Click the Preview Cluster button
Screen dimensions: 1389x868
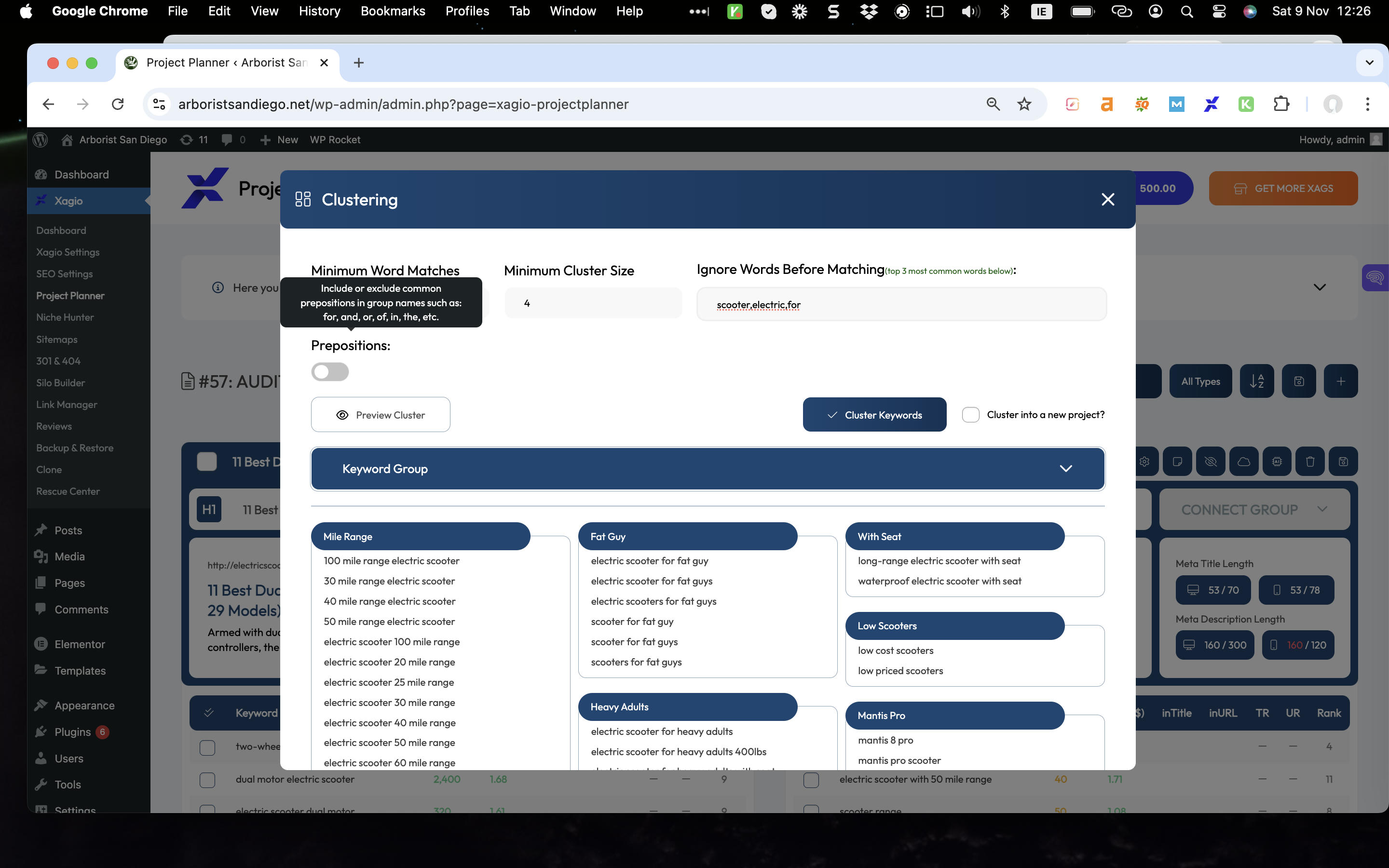coord(381,415)
